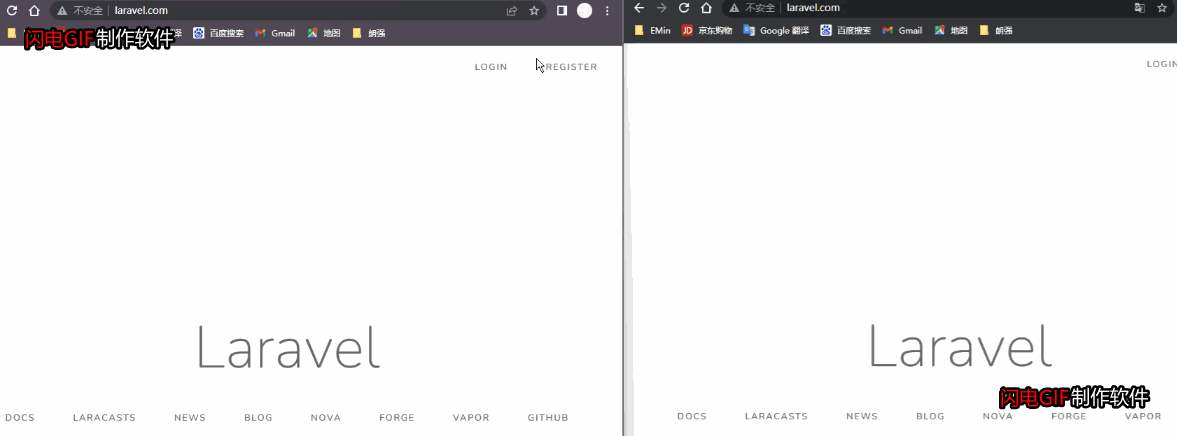Viewport: 1177px width, 436px height.
Task: Go forward in the right browser window
Action: (661, 8)
